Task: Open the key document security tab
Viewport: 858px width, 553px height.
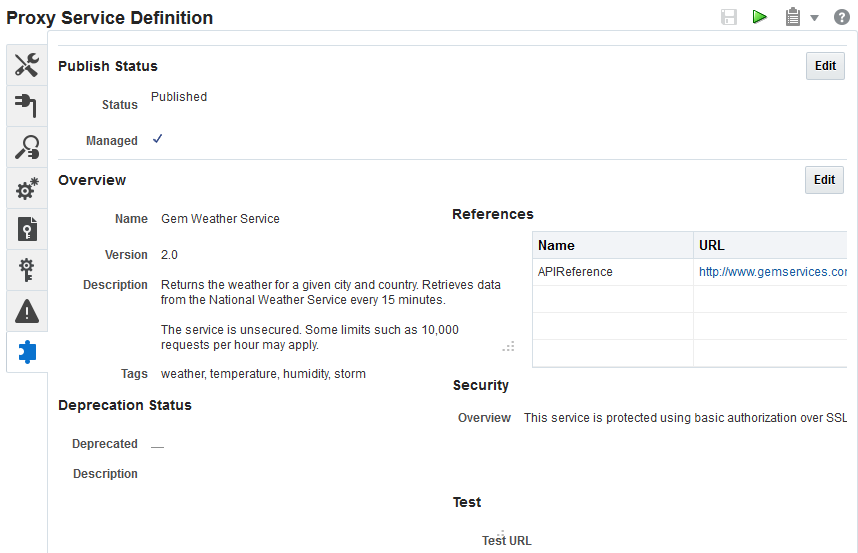Action: (27, 229)
